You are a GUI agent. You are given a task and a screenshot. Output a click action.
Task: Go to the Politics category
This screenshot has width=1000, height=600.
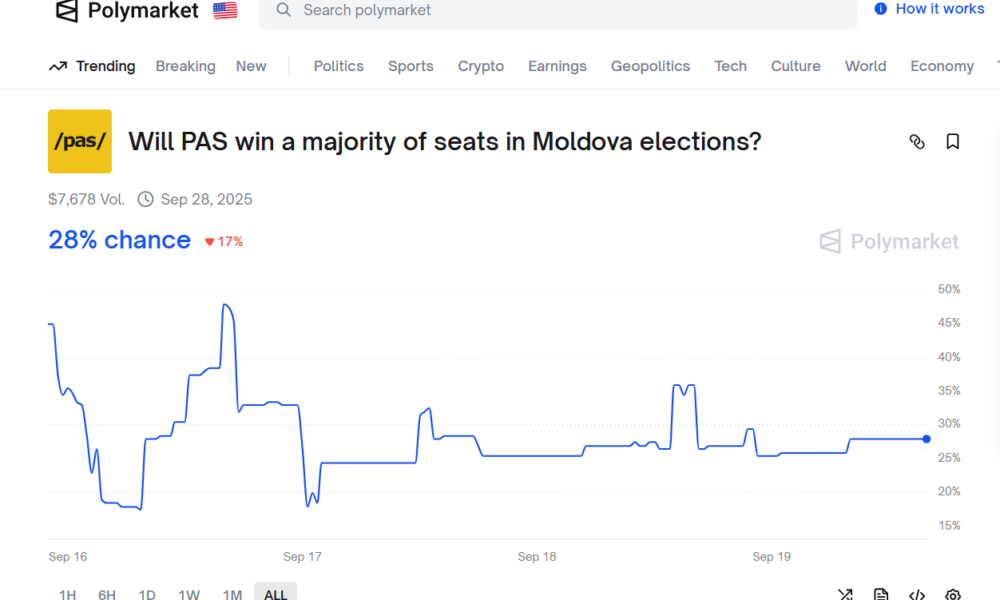[338, 66]
